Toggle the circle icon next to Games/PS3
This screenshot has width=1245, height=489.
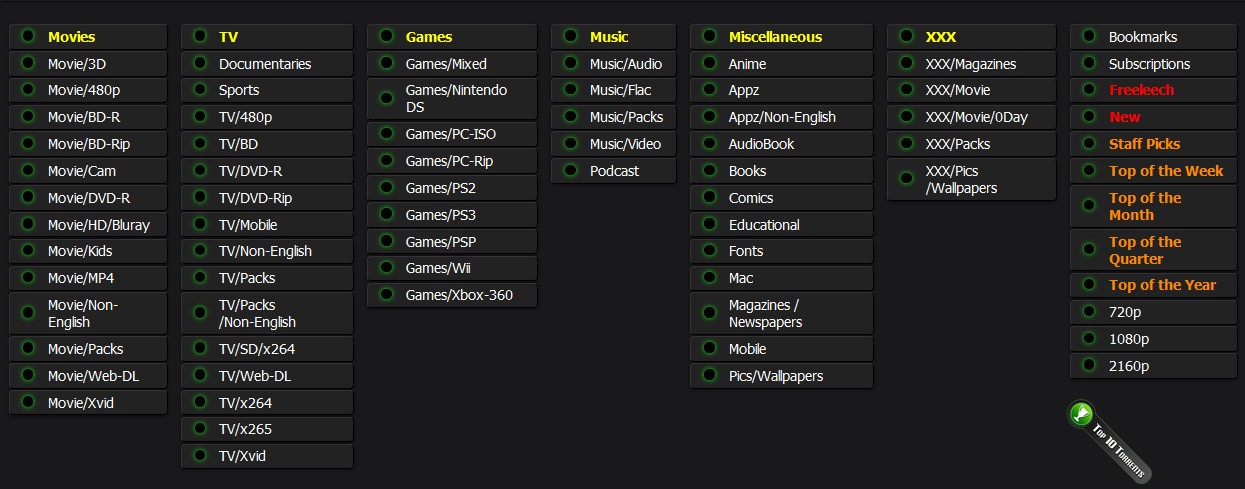(386, 214)
